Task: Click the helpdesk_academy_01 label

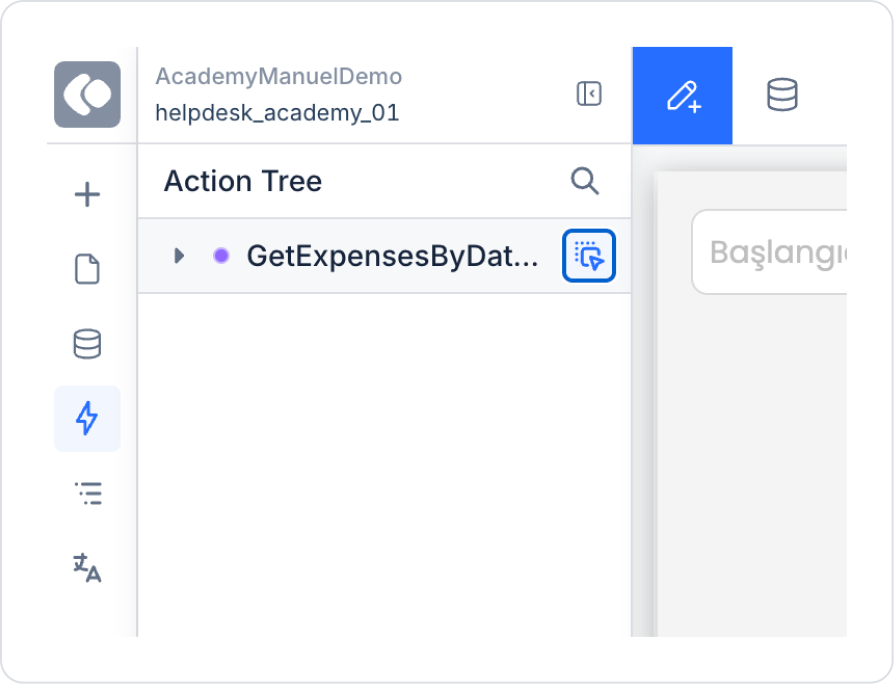Action: point(277,113)
